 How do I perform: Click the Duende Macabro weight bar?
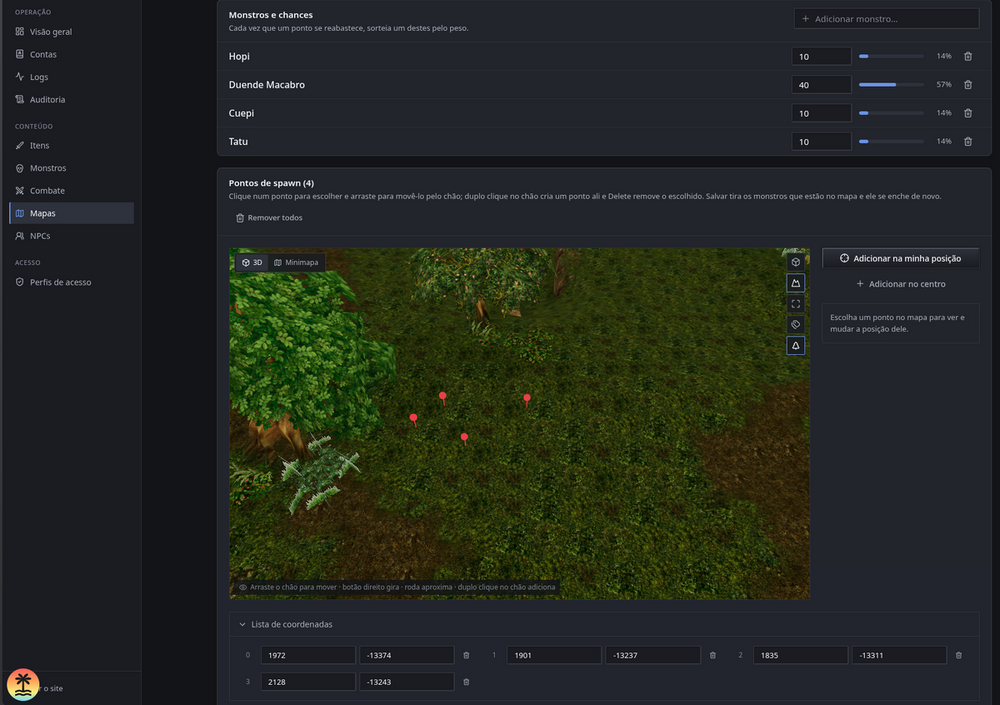coord(891,85)
